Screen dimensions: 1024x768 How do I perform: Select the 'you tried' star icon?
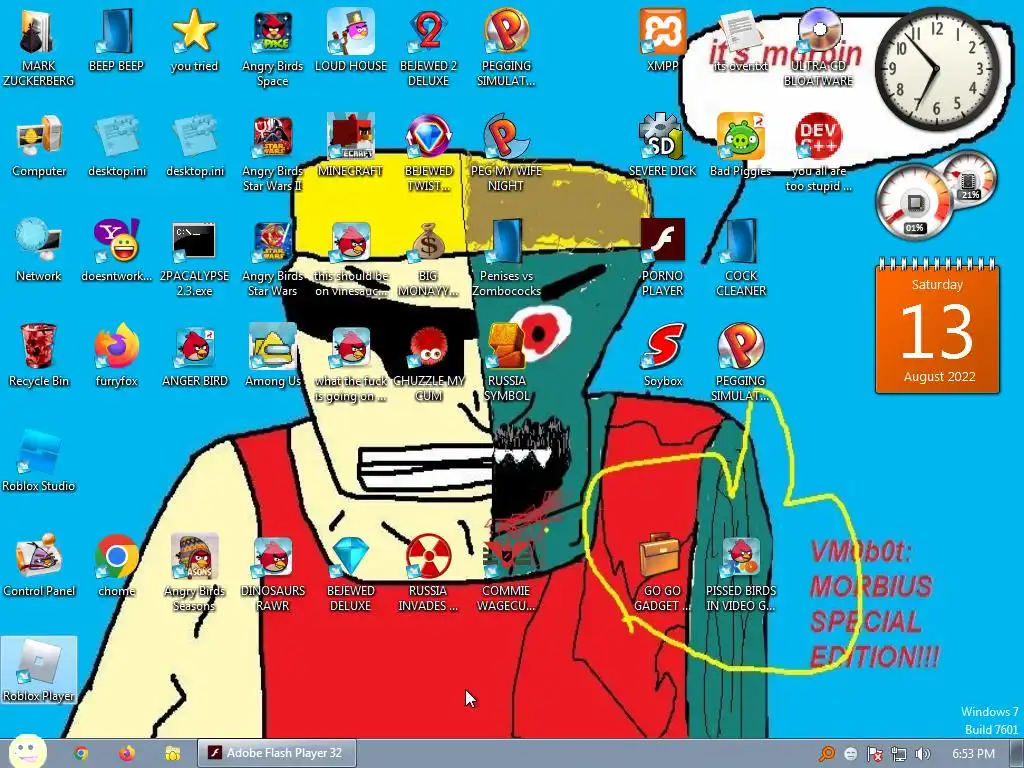click(195, 40)
